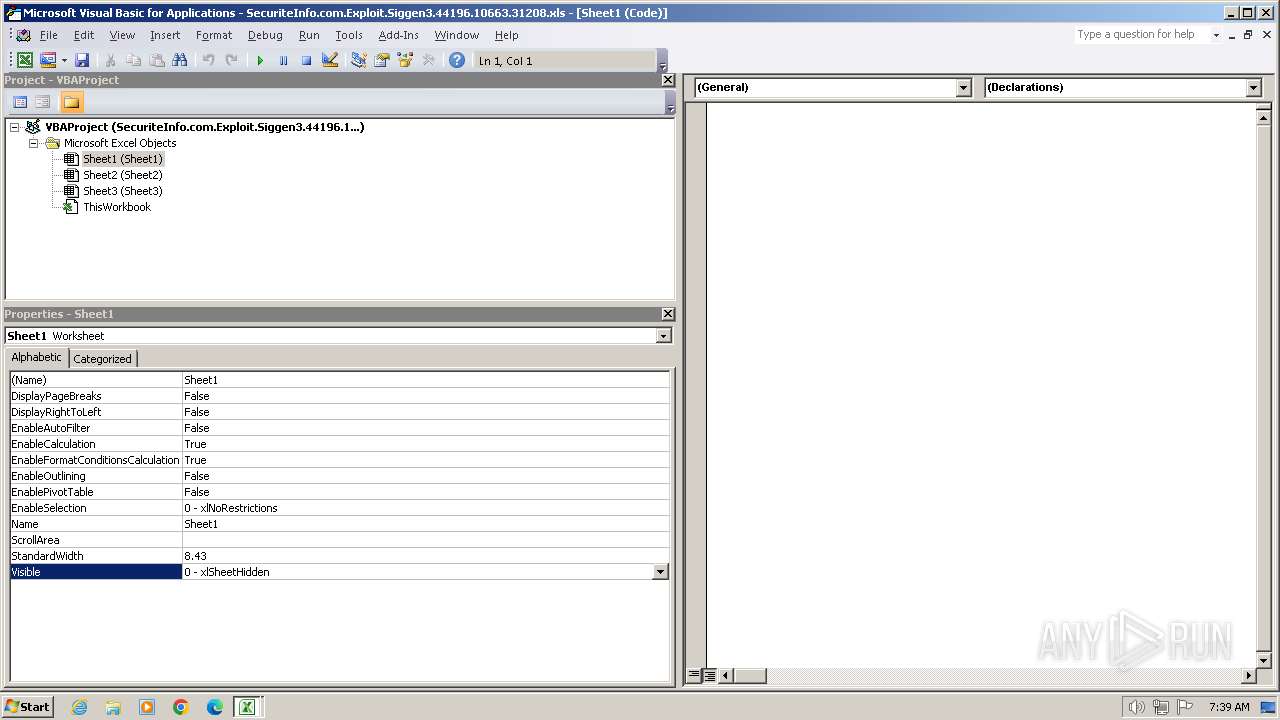Click the Redo arrow icon
Image resolution: width=1280 pixels, height=720 pixels.
pos(231,61)
